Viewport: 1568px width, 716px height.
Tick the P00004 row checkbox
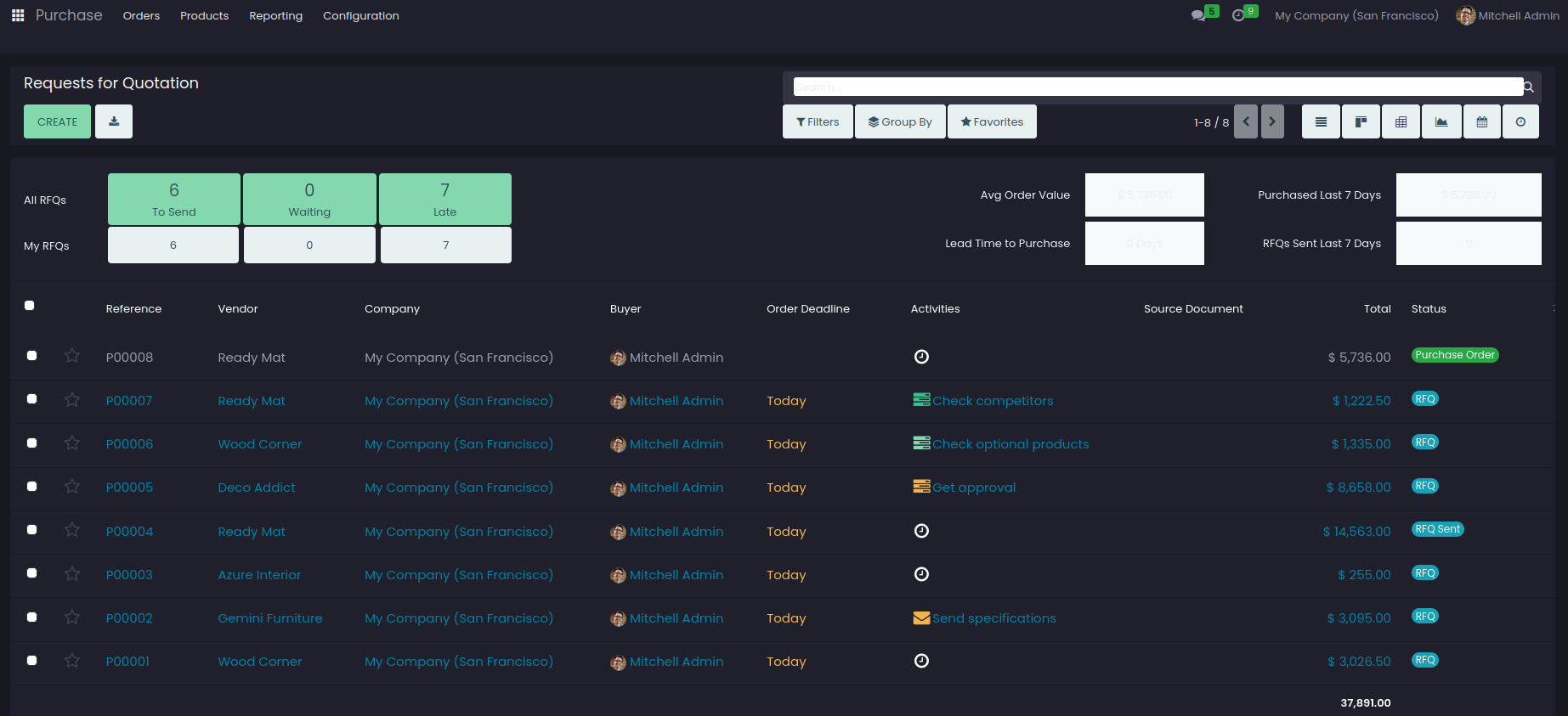click(x=31, y=530)
